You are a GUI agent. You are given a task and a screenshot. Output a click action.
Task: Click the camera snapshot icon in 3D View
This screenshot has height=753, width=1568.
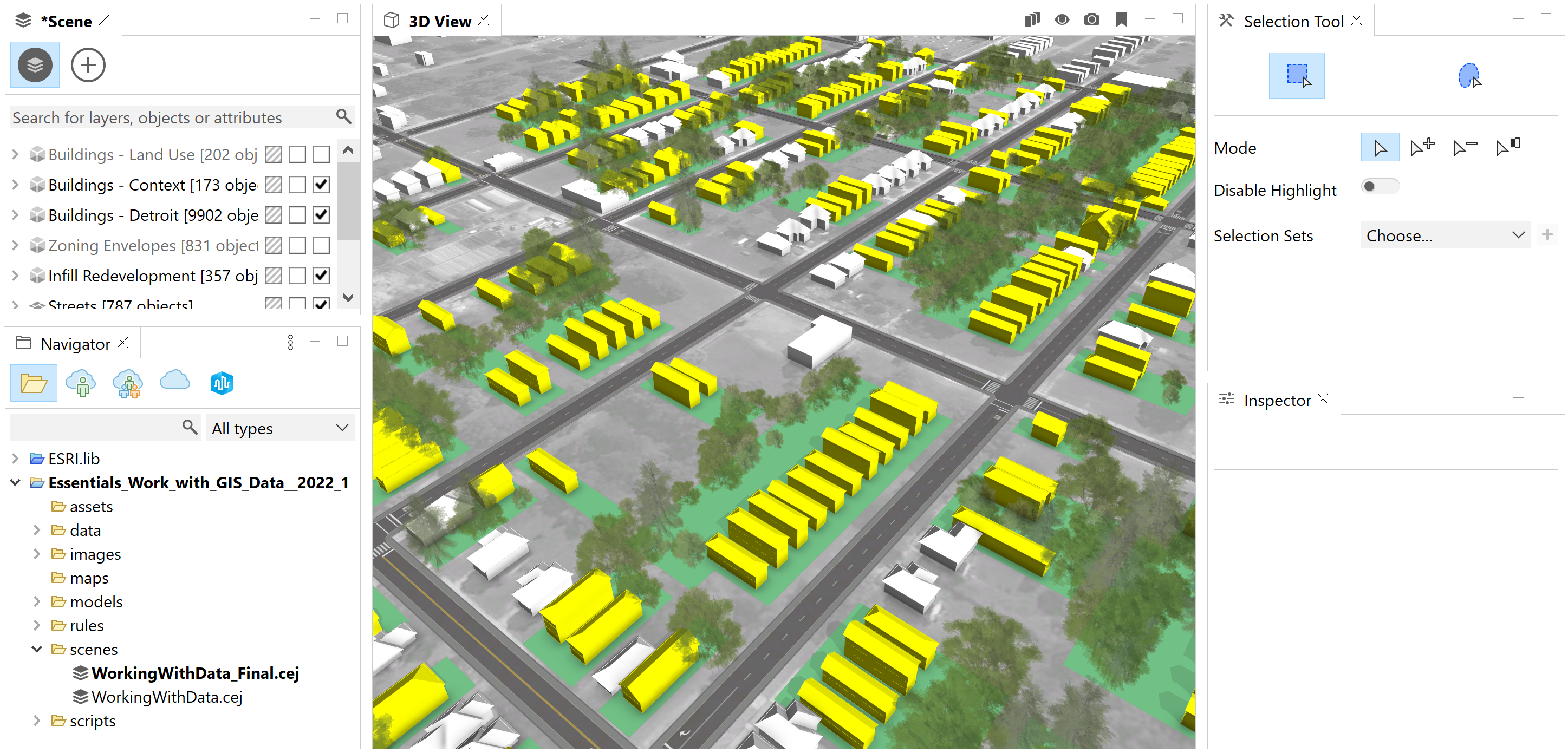pos(1091,20)
